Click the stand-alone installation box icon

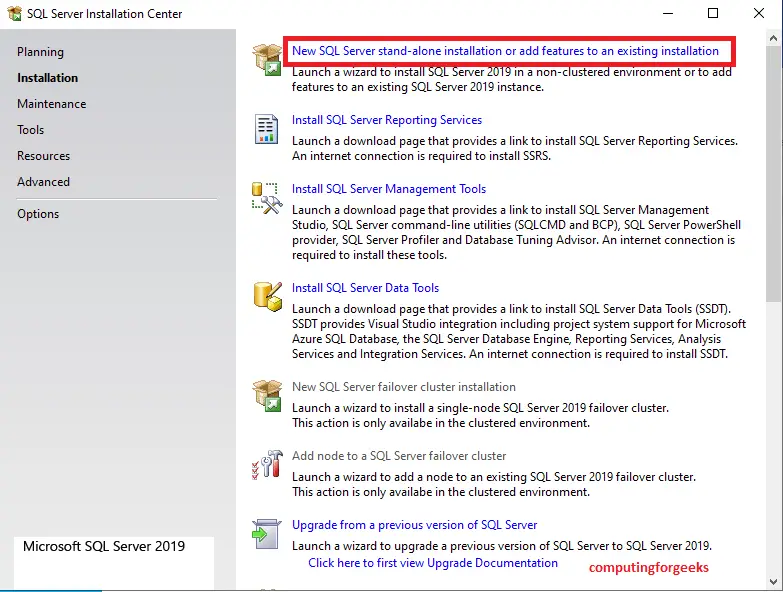coord(267,59)
